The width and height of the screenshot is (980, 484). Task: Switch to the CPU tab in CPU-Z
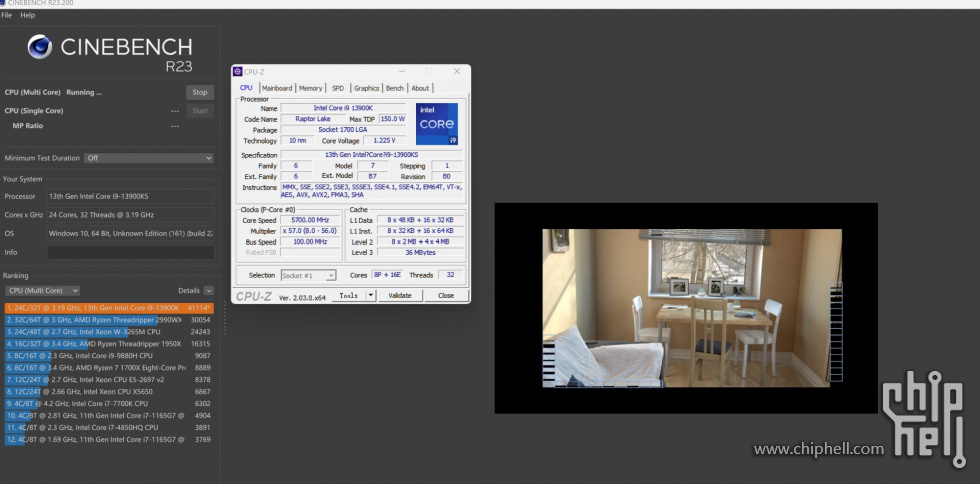[246, 88]
